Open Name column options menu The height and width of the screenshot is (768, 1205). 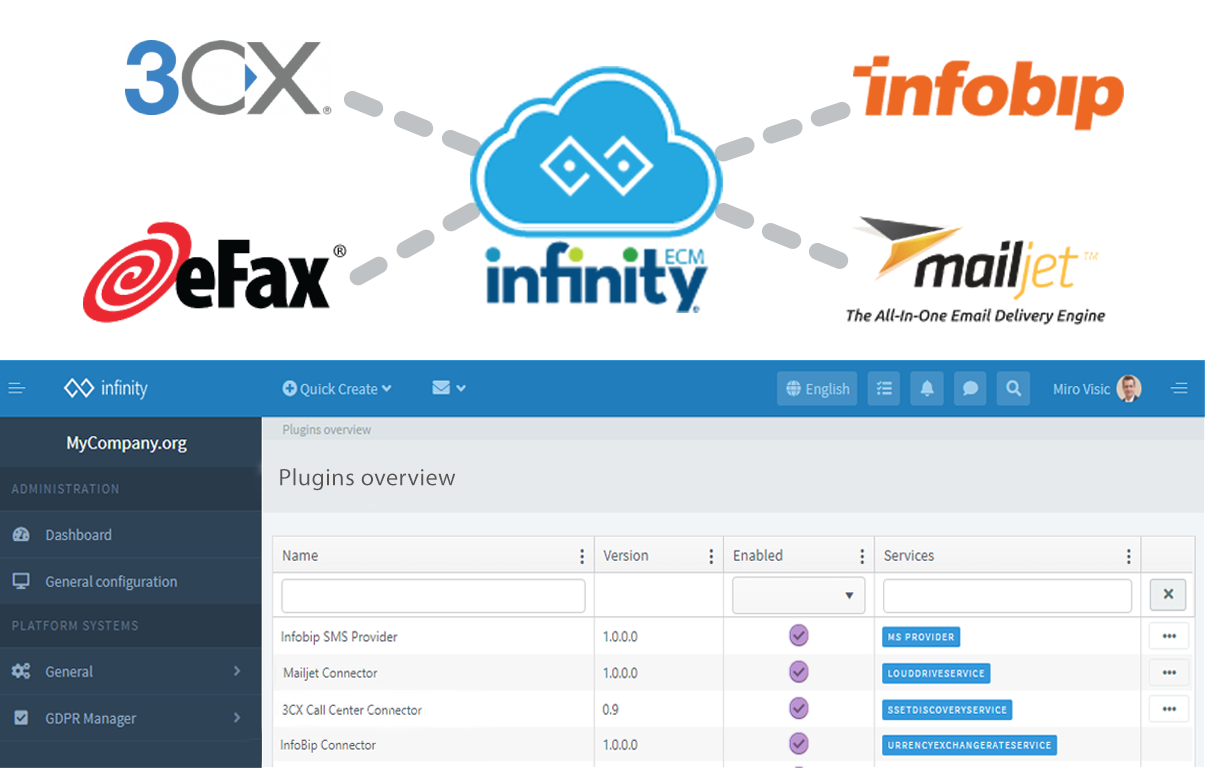582,556
